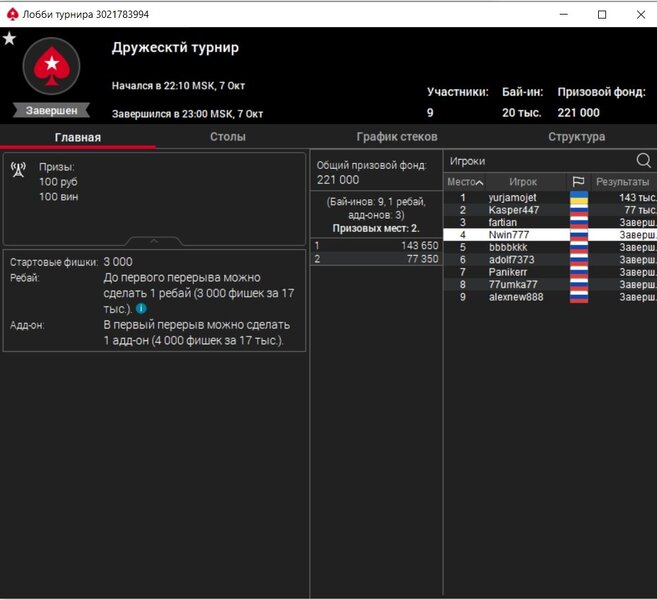657x600 pixels.
Task: Open player search magnifier icon
Action: (643, 160)
